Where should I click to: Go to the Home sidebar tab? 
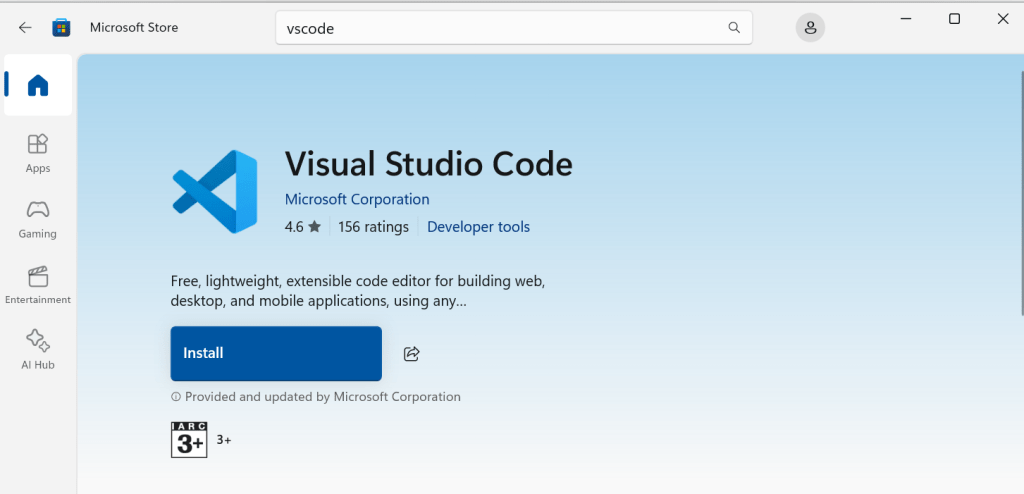coord(38,85)
